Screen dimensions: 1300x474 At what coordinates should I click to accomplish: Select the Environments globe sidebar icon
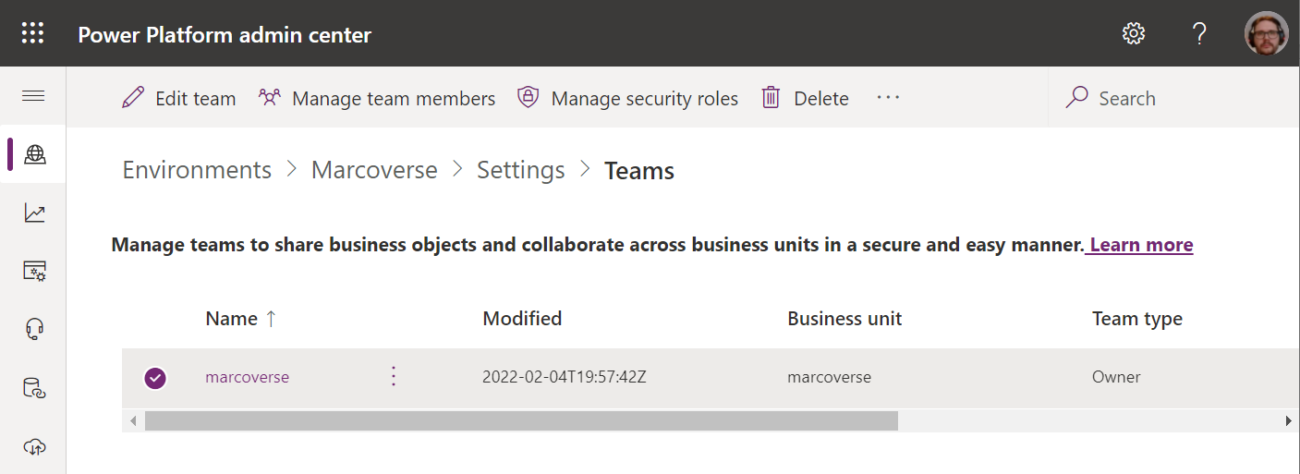[x=35, y=154]
